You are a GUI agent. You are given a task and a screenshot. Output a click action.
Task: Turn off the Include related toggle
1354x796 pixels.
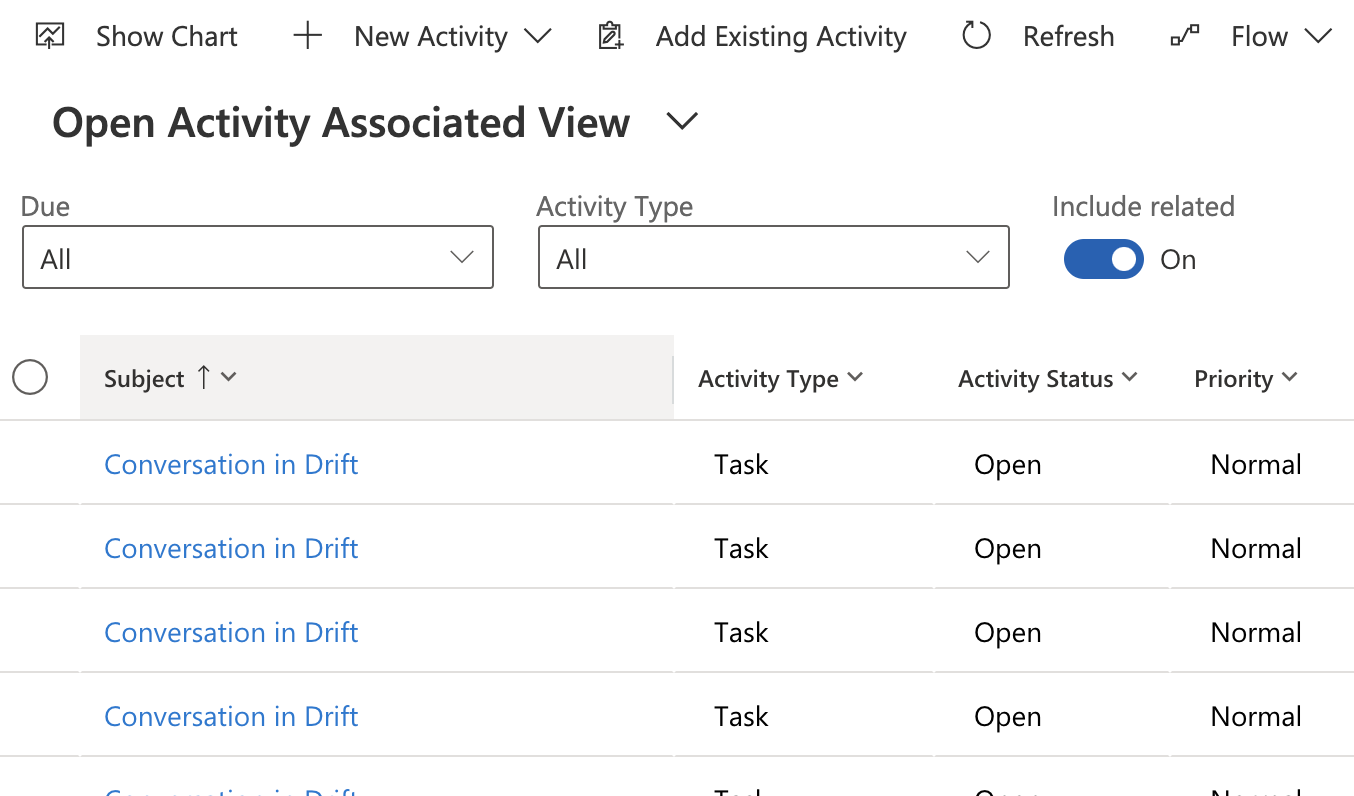point(1104,259)
